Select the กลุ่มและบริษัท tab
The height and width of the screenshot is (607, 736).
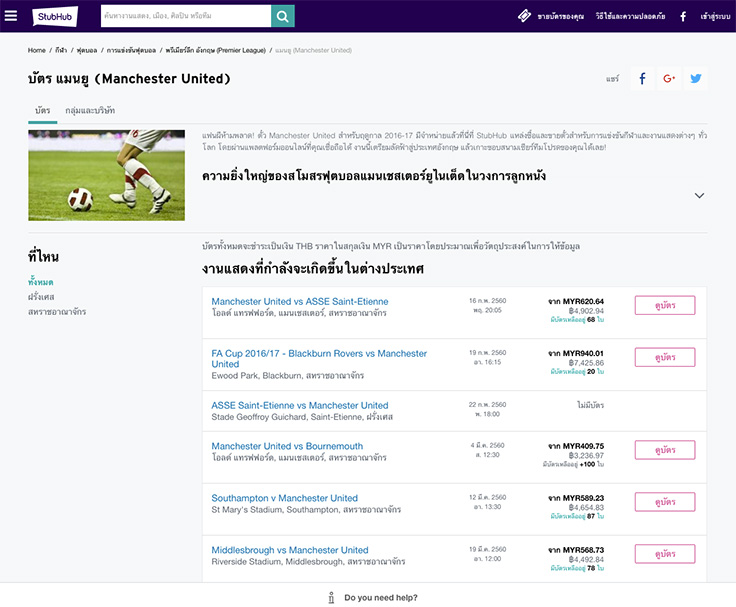tap(90, 110)
